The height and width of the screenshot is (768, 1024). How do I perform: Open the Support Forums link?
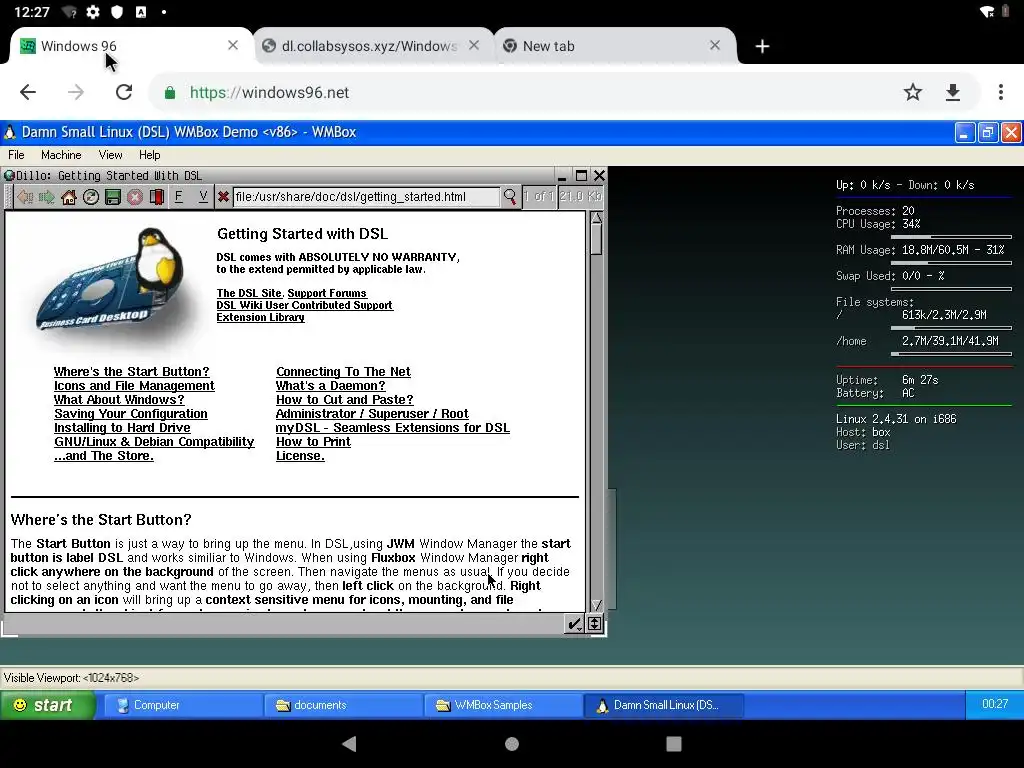tap(327, 293)
